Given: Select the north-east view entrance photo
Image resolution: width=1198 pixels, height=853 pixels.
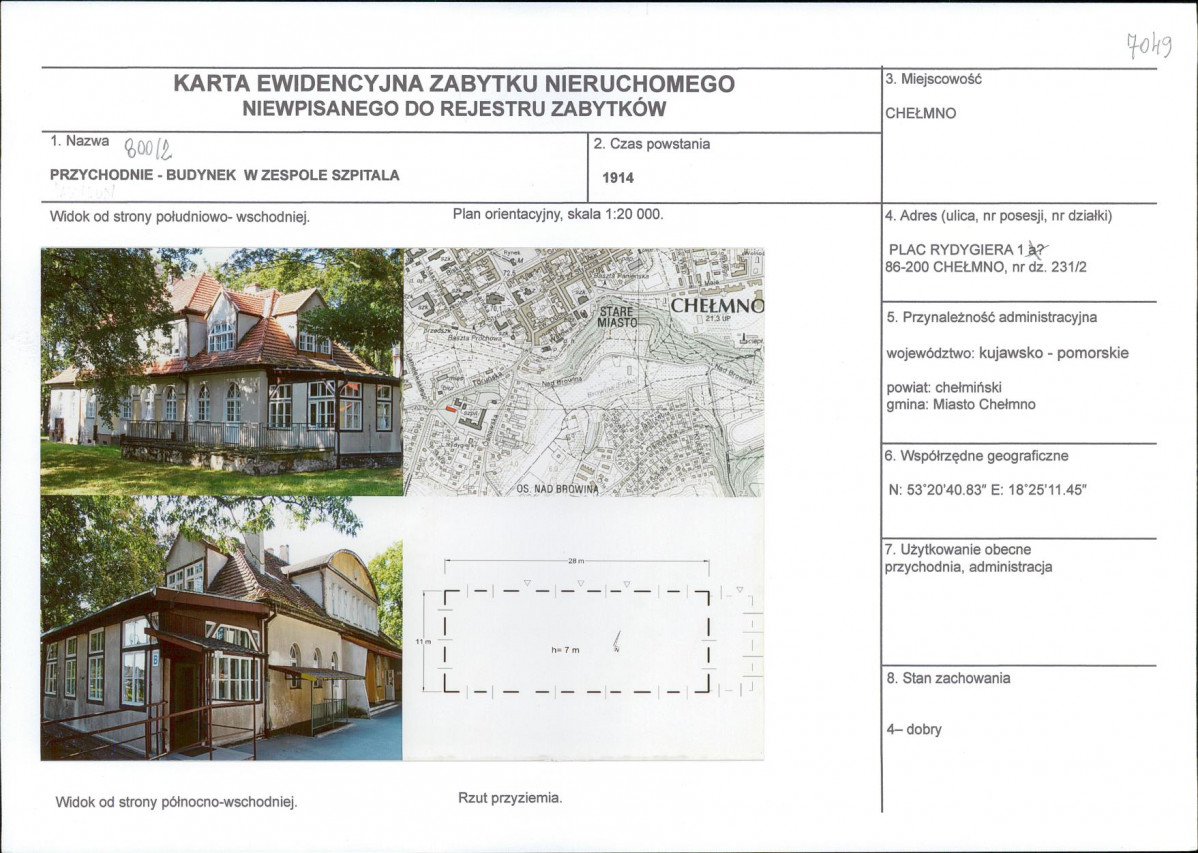Looking at the screenshot, I should click(x=221, y=628).
